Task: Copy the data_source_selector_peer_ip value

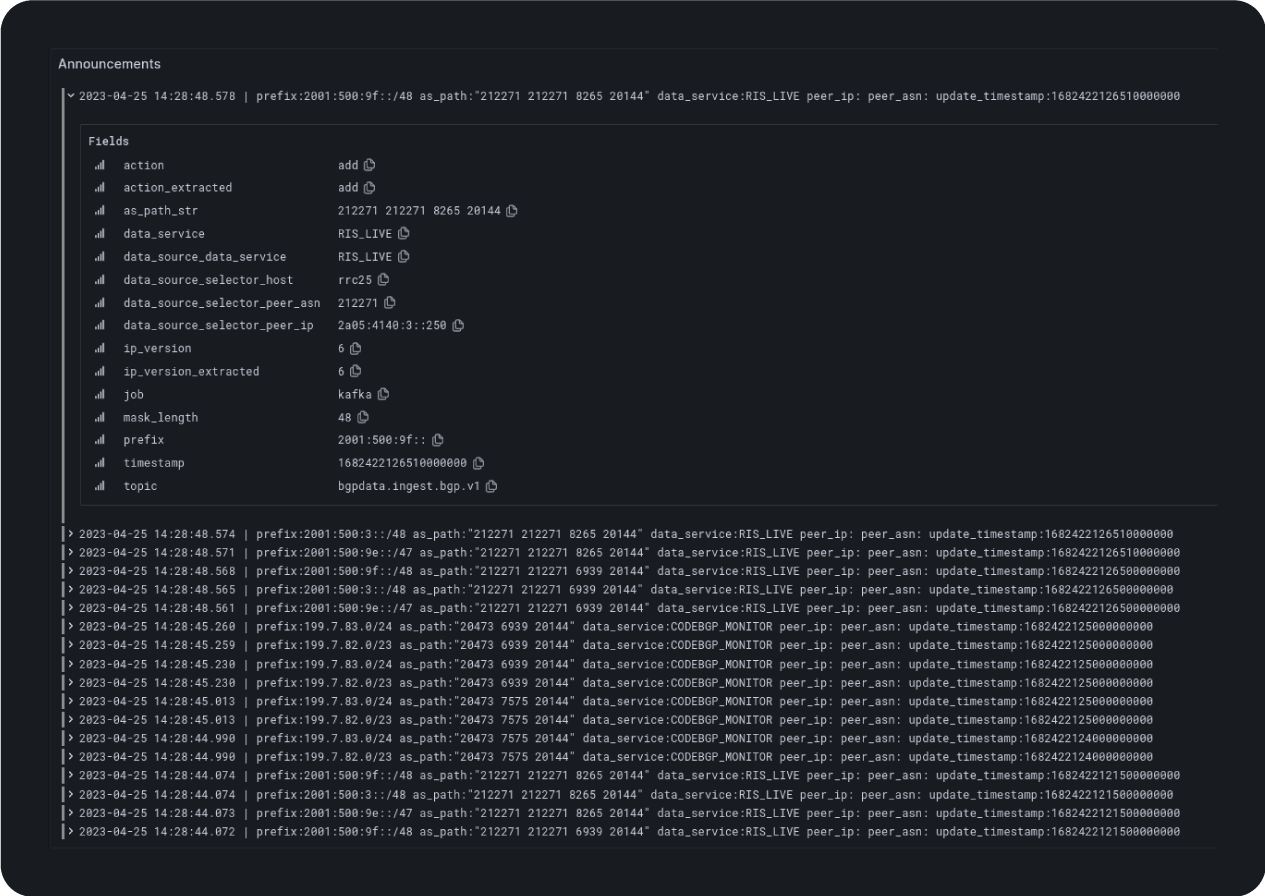Action: pos(458,325)
